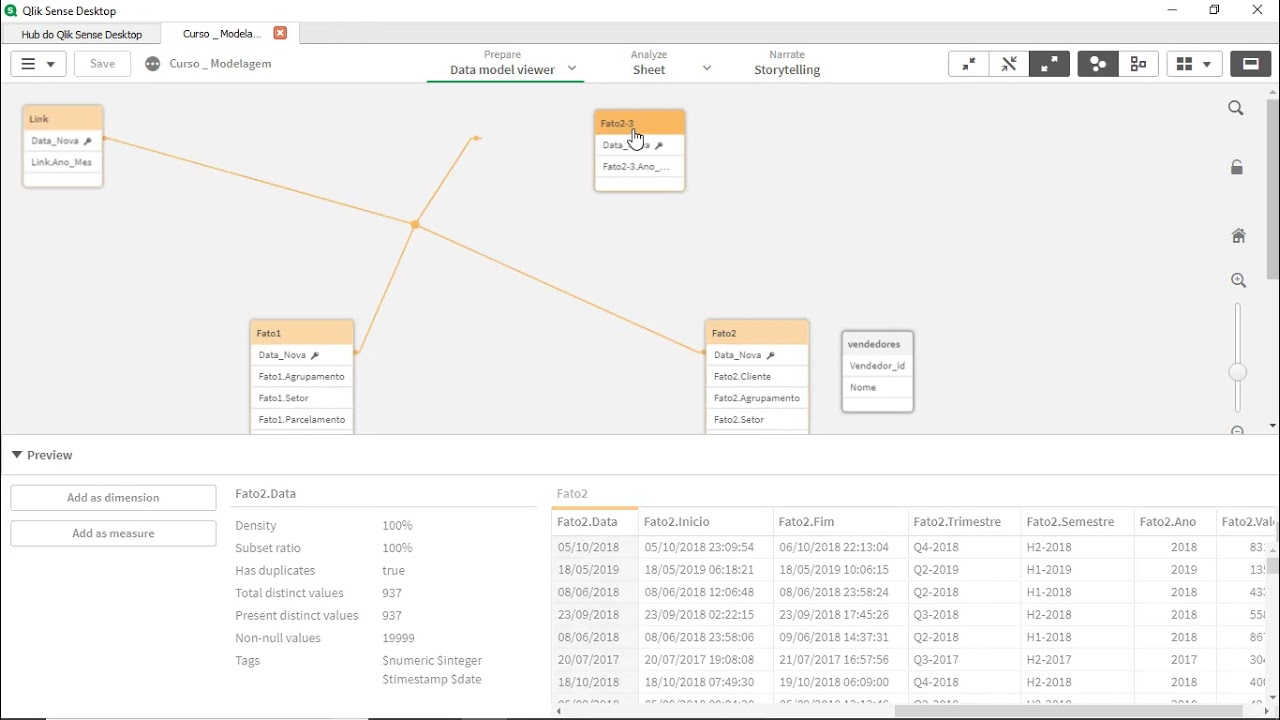Click the search icon in viewer
The image size is (1280, 720).
(x=1236, y=108)
